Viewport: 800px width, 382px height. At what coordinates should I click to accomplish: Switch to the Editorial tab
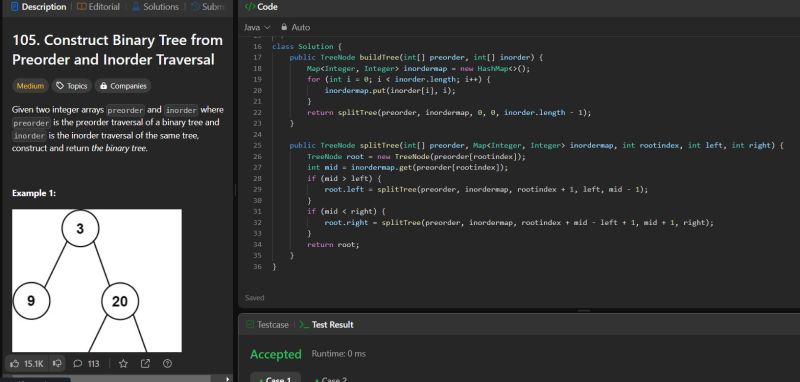[x=98, y=7]
